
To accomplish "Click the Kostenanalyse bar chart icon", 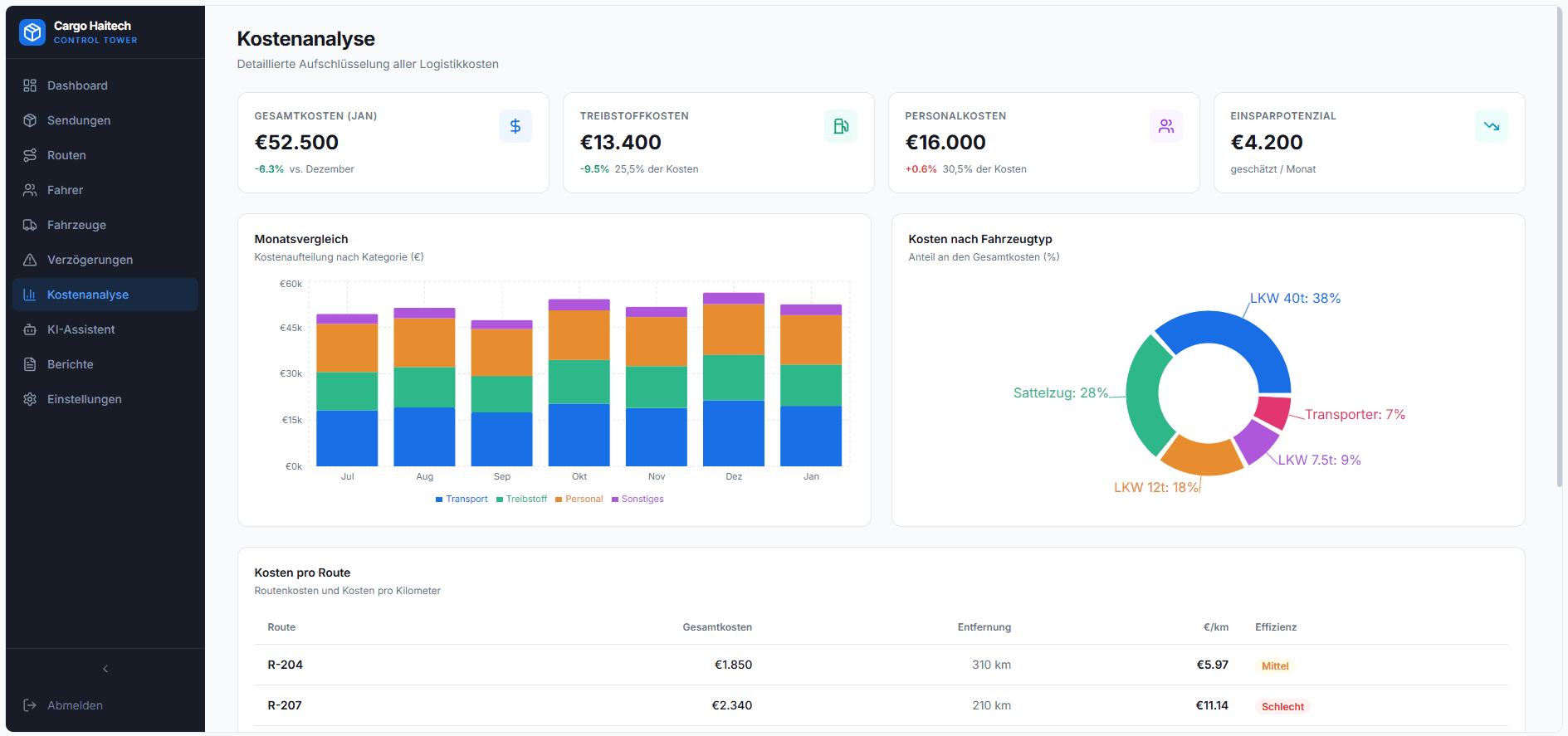I will (x=30, y=295).
